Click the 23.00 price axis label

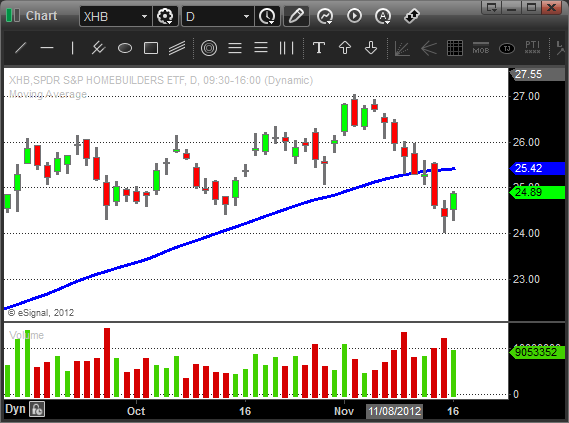(x=526, y=279)
